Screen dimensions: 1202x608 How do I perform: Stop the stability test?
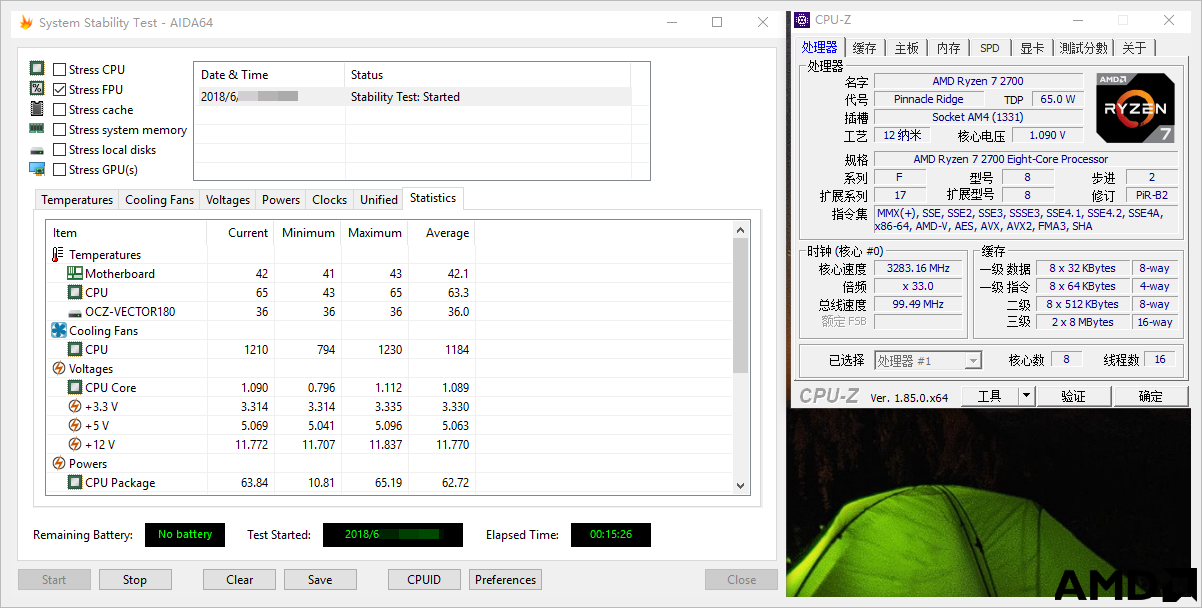(135, 580)
